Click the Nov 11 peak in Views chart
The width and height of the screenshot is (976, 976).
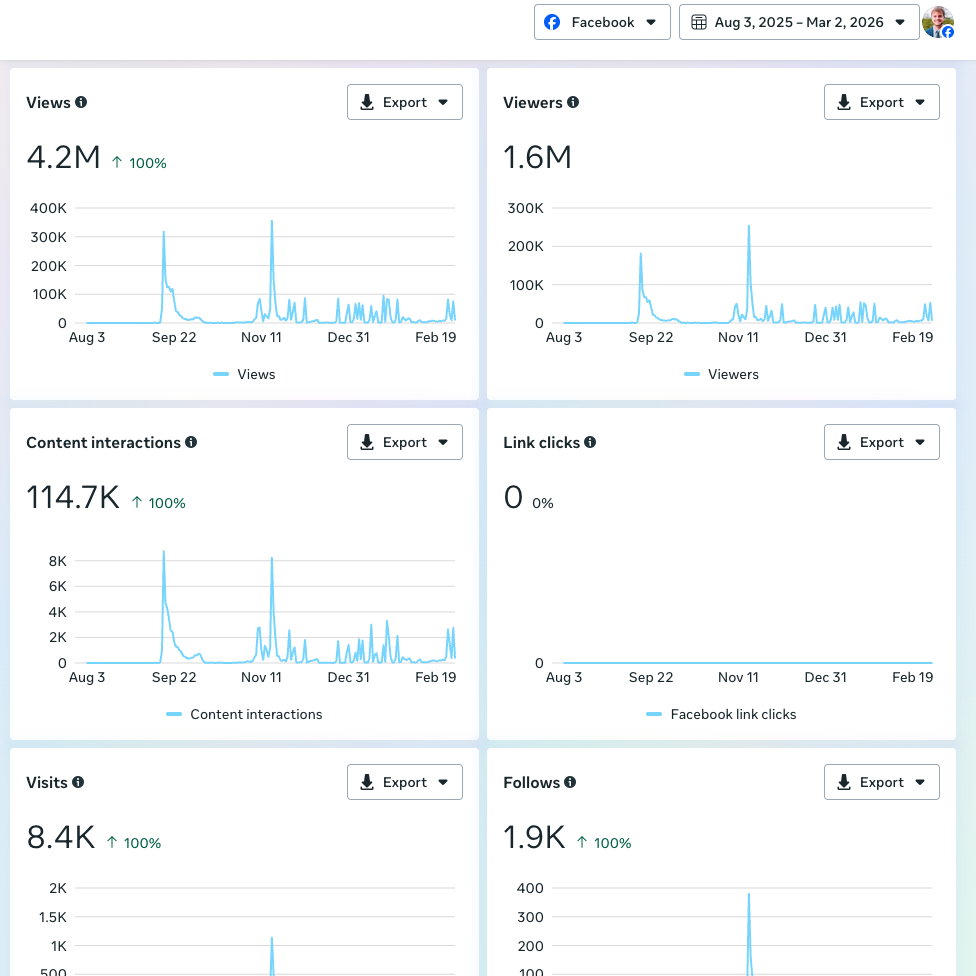pos(272,222)
